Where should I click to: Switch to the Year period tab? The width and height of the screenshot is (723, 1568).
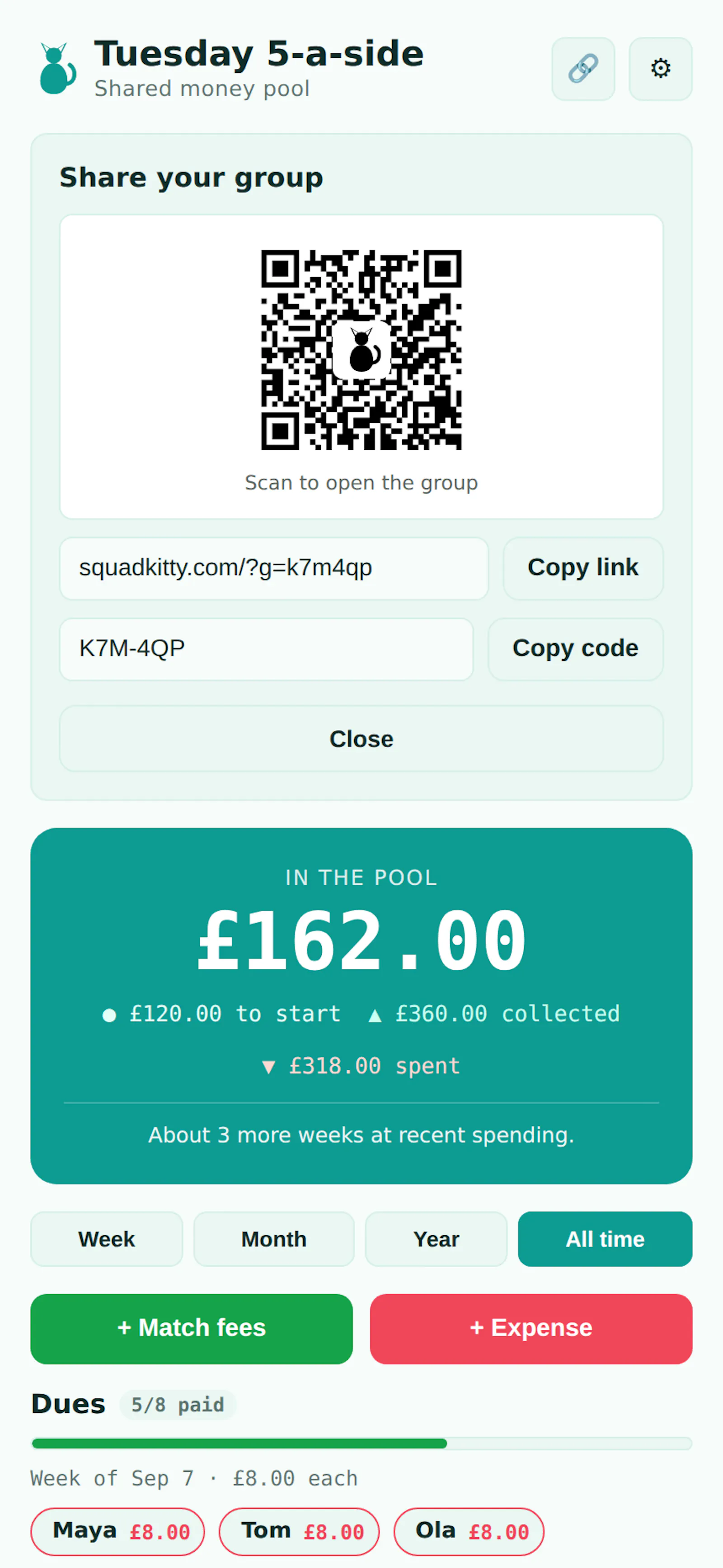[436, 1239]
